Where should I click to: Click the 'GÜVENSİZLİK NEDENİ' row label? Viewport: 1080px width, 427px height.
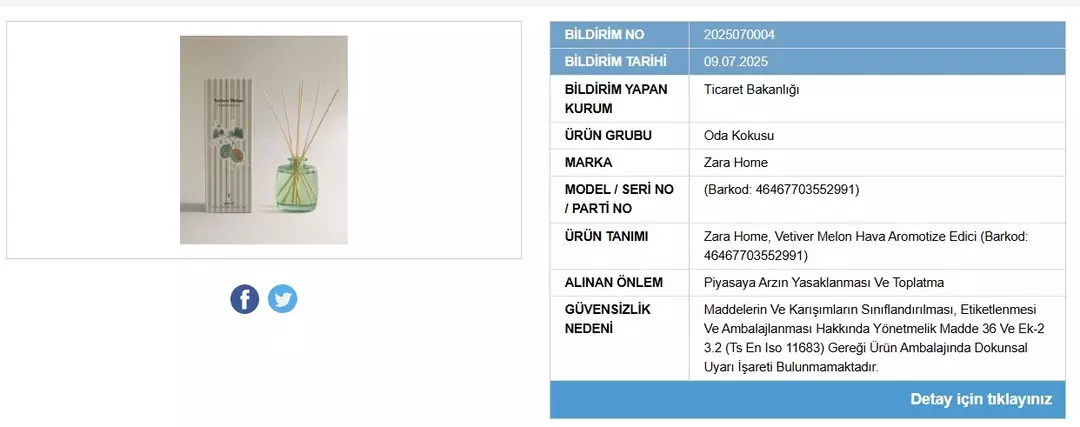tap(607, 319)
